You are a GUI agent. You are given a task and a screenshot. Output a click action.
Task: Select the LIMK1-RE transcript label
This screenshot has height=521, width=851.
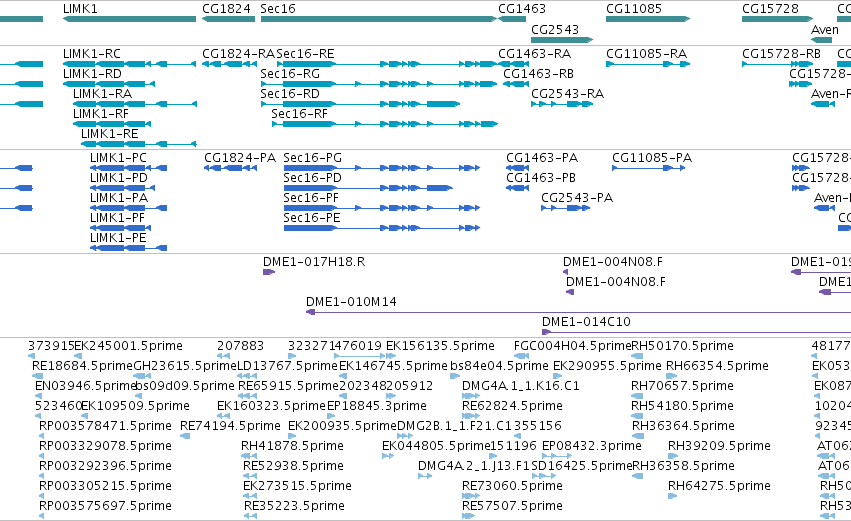110,134
